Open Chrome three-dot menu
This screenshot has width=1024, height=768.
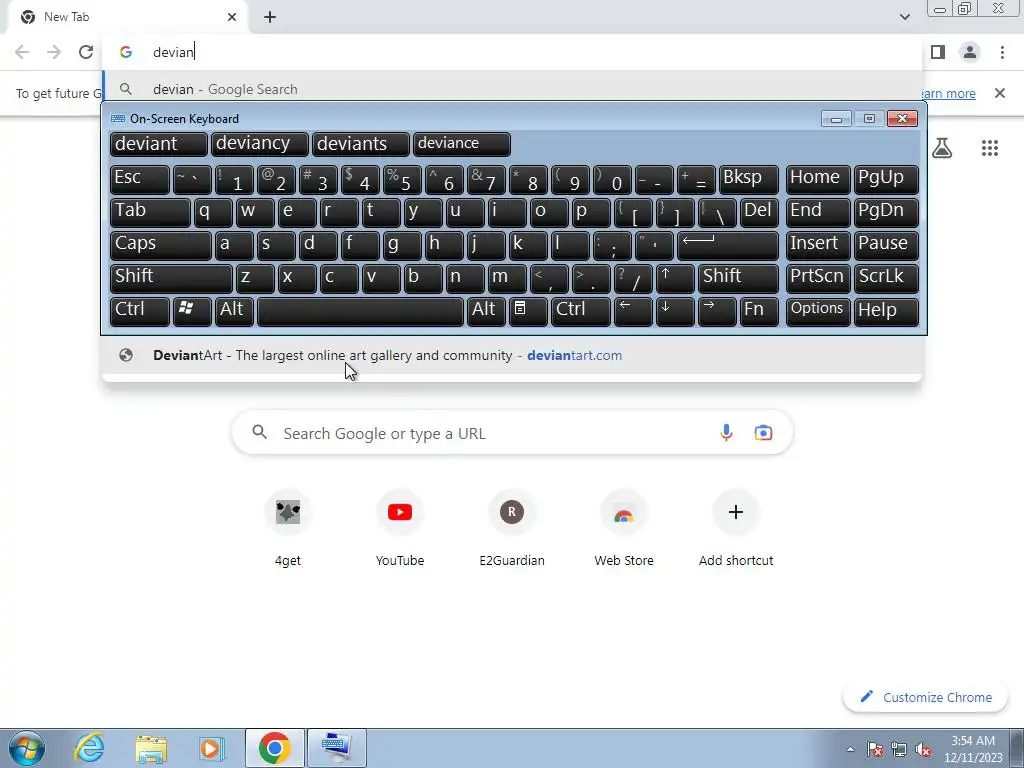point(1002,52)
